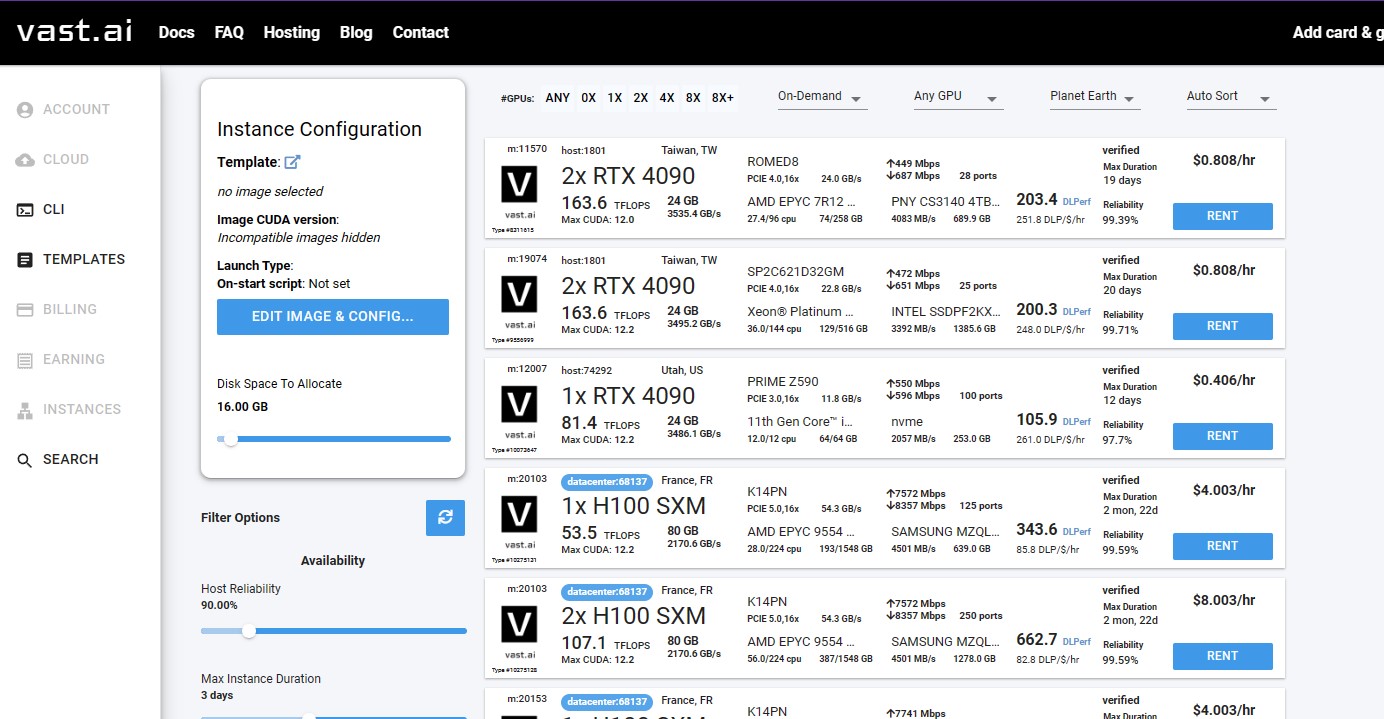The height and width of the screenshot is (719, 1384).
Task: Switch to the Hosting page
Action: [291, 32]
